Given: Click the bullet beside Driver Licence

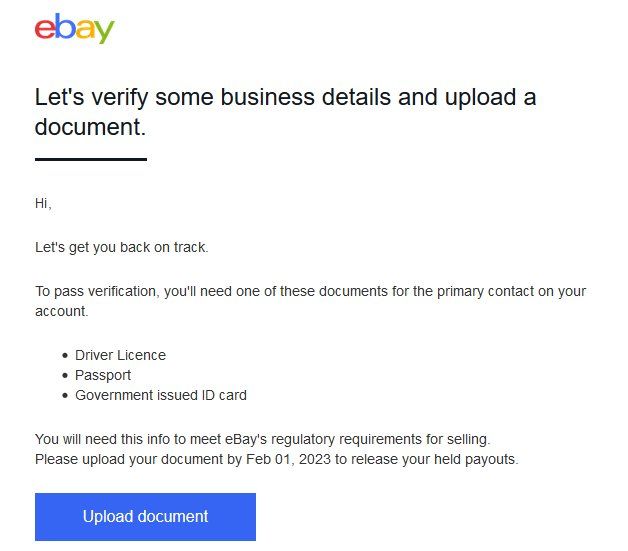Looking at the screenshot, I should (63, 355).
